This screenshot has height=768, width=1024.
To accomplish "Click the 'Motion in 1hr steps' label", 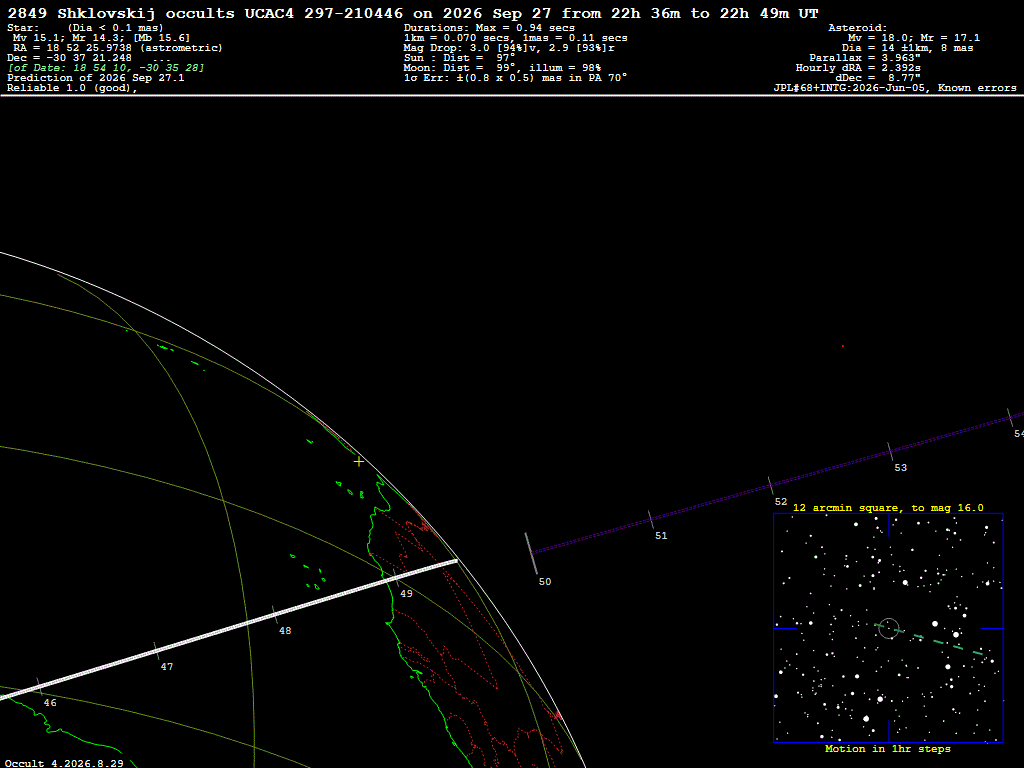I will (888, 748).
